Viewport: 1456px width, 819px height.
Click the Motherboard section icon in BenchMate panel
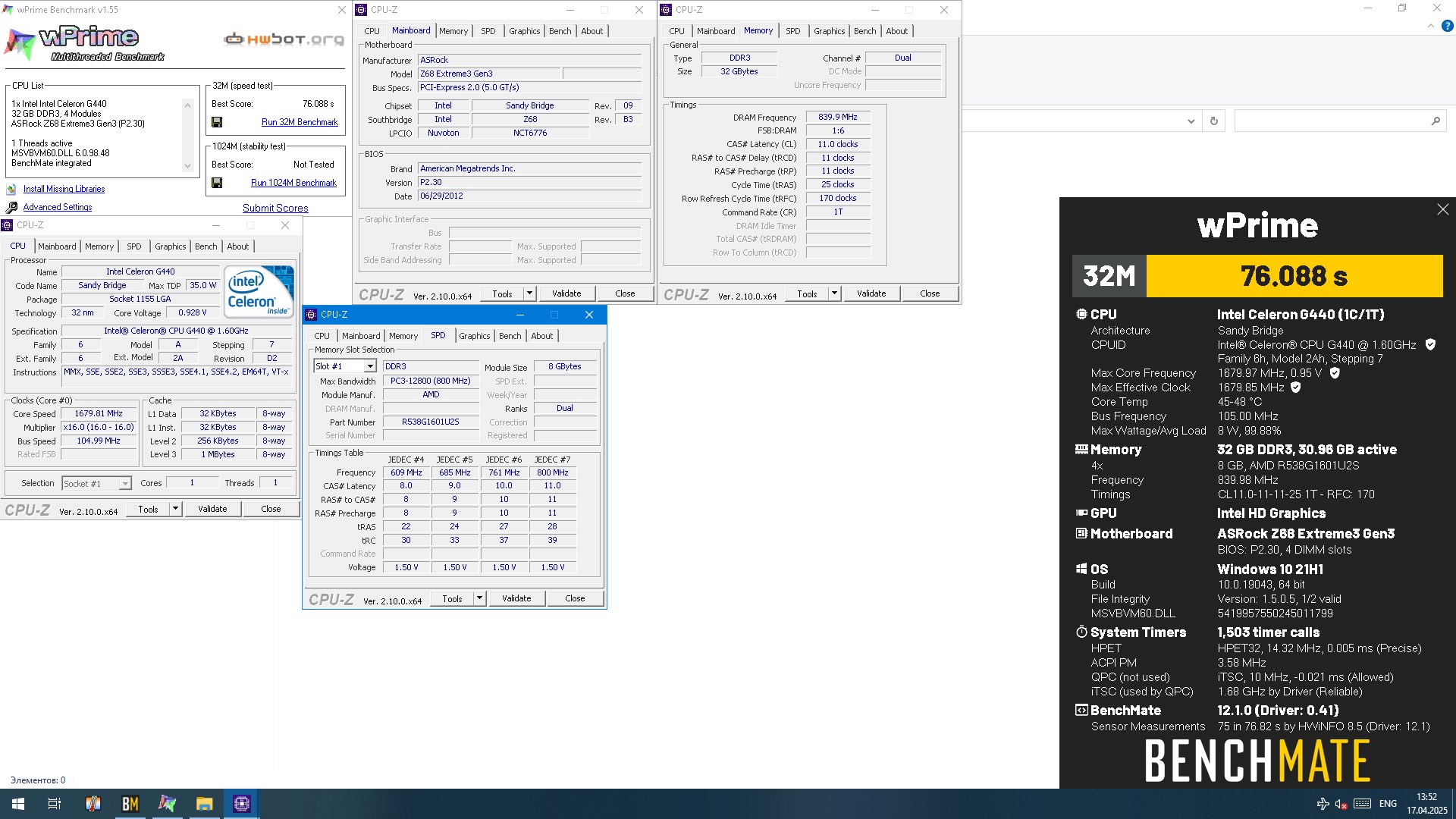(x=1081, y=533)
